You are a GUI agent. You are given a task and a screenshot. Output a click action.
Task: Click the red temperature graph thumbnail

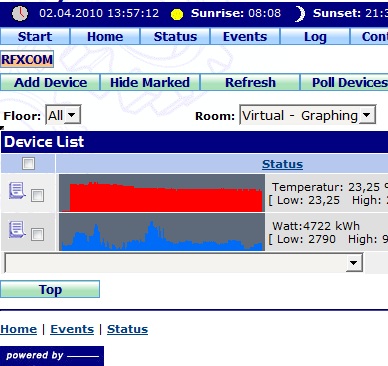(162, 193)
